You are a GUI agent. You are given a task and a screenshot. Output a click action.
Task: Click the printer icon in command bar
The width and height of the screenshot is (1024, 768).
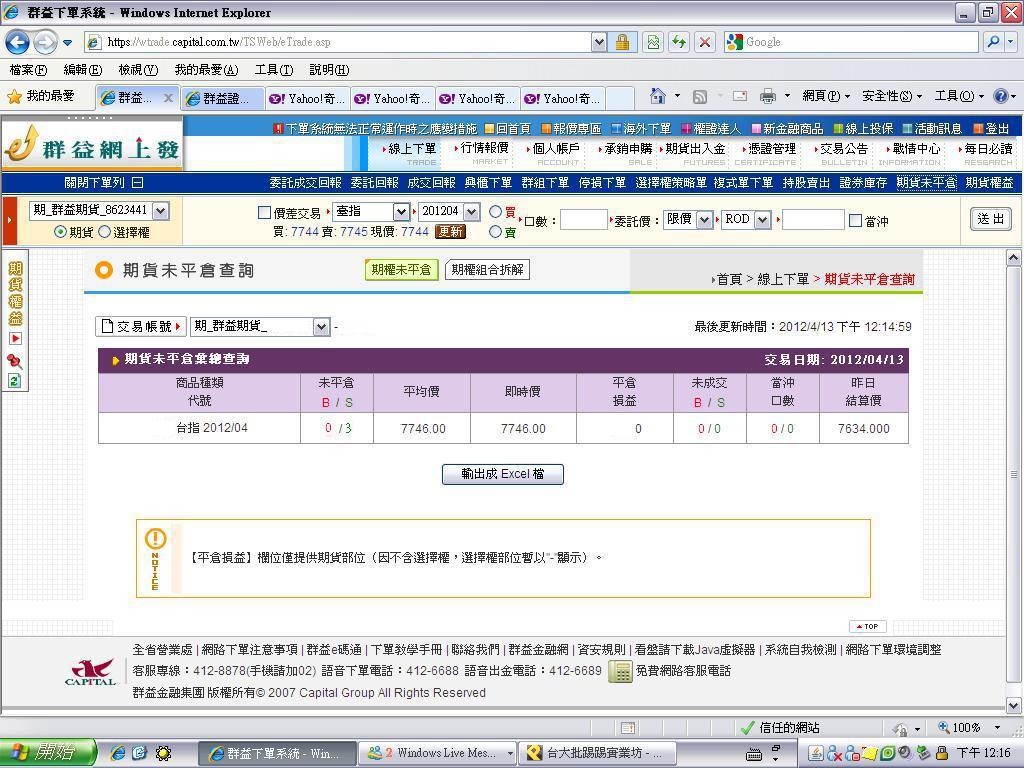(768, 97)
